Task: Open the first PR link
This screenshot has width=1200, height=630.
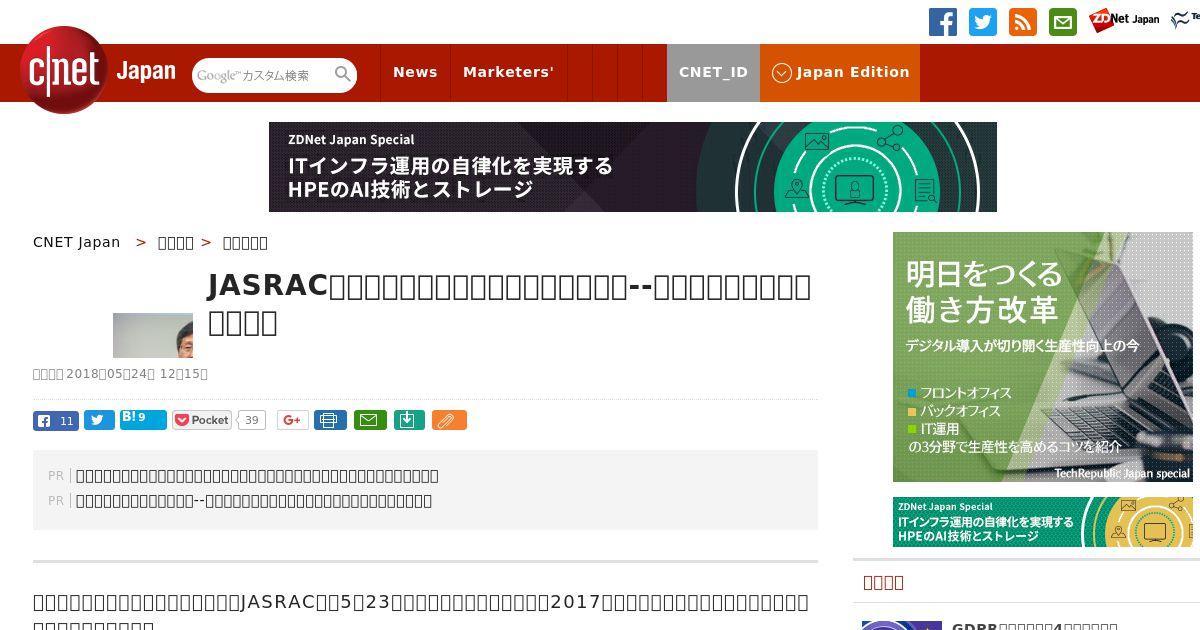Action: (257, 476)
